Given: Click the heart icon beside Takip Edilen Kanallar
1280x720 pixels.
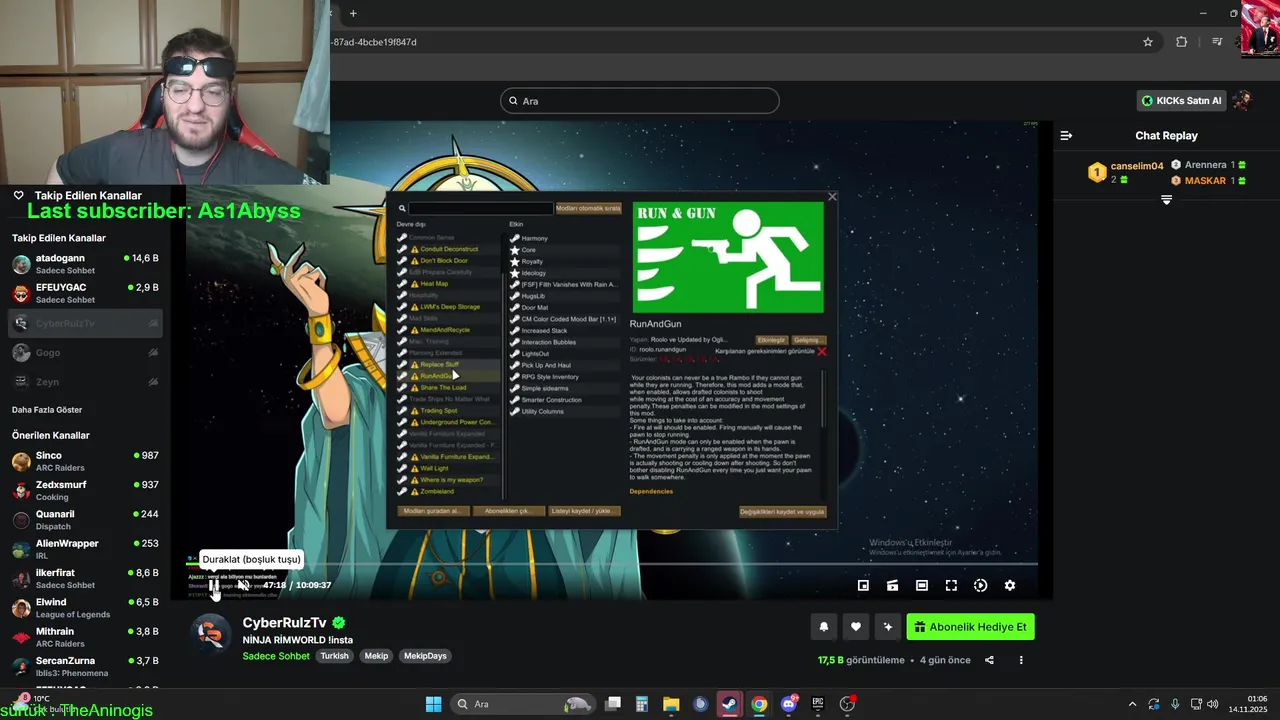Looking at the screenshot, I should click(18, 195).
